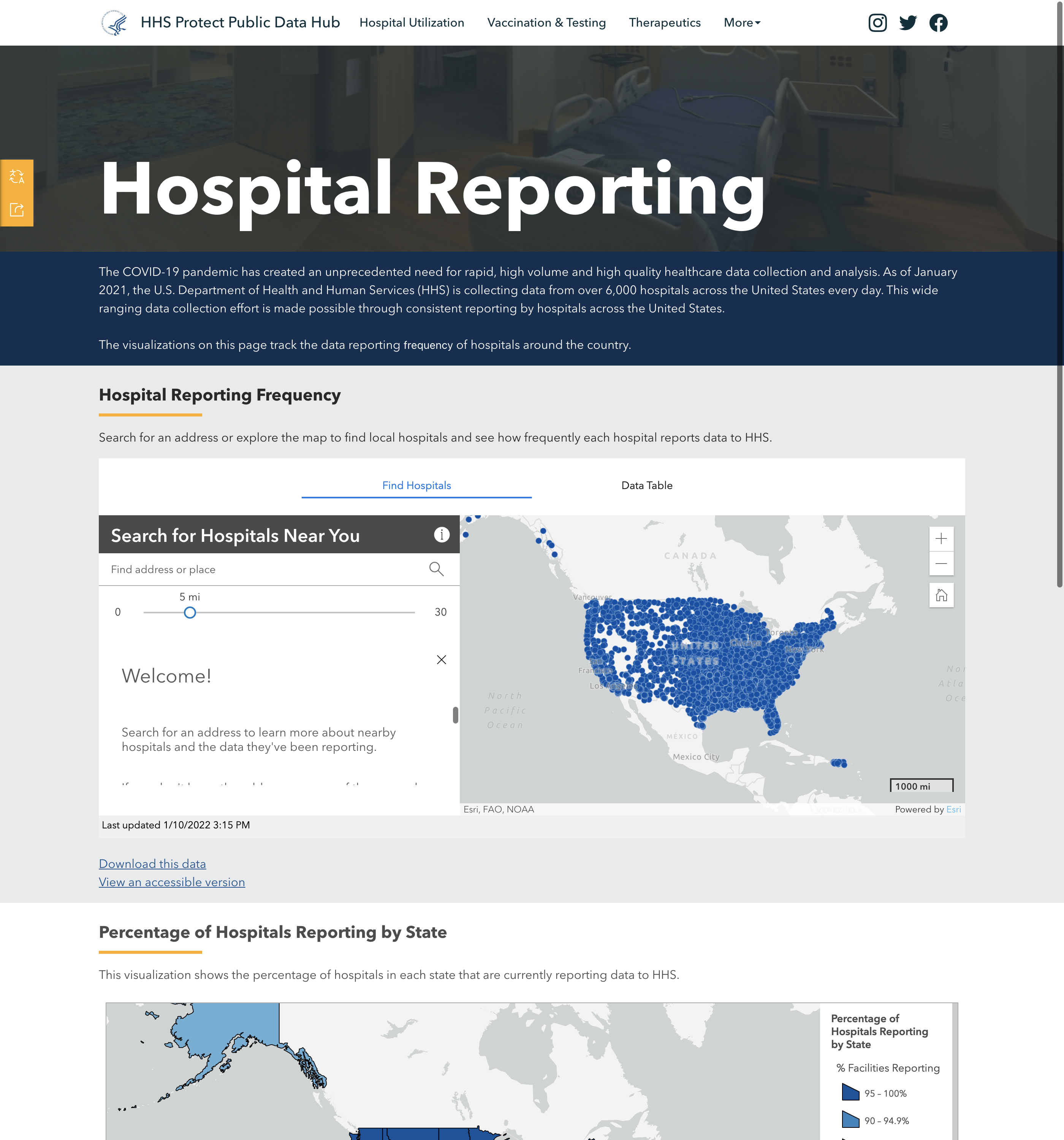Open Hospital Utilization menu item
The image size is (1064, 1140).
click(x=411, y=23)
